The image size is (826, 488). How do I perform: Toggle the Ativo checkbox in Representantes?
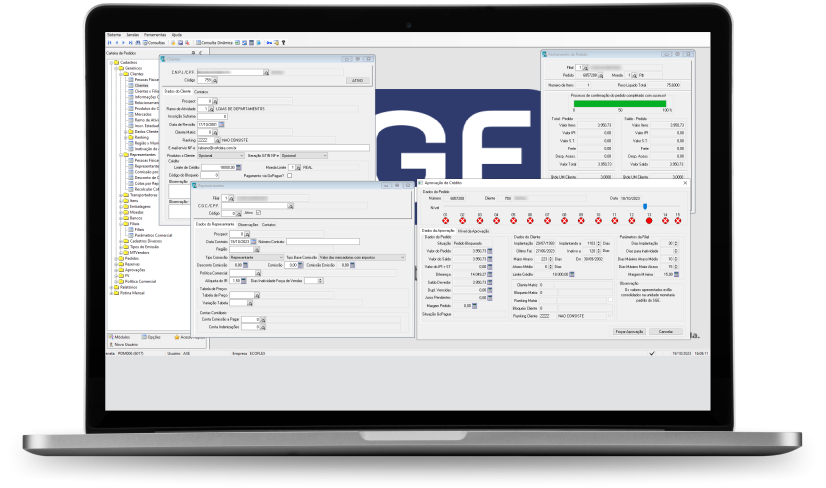point(258,213)
